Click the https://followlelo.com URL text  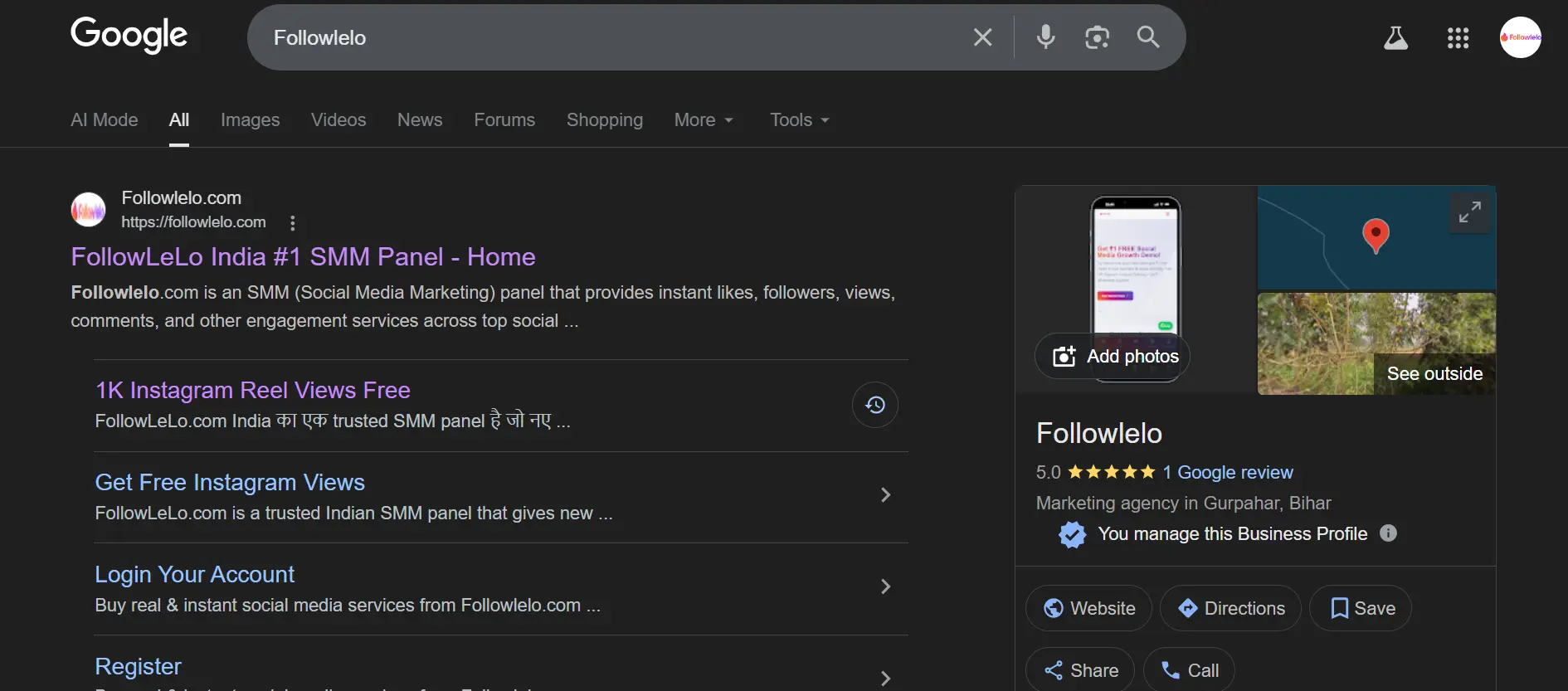coord(193,222)
